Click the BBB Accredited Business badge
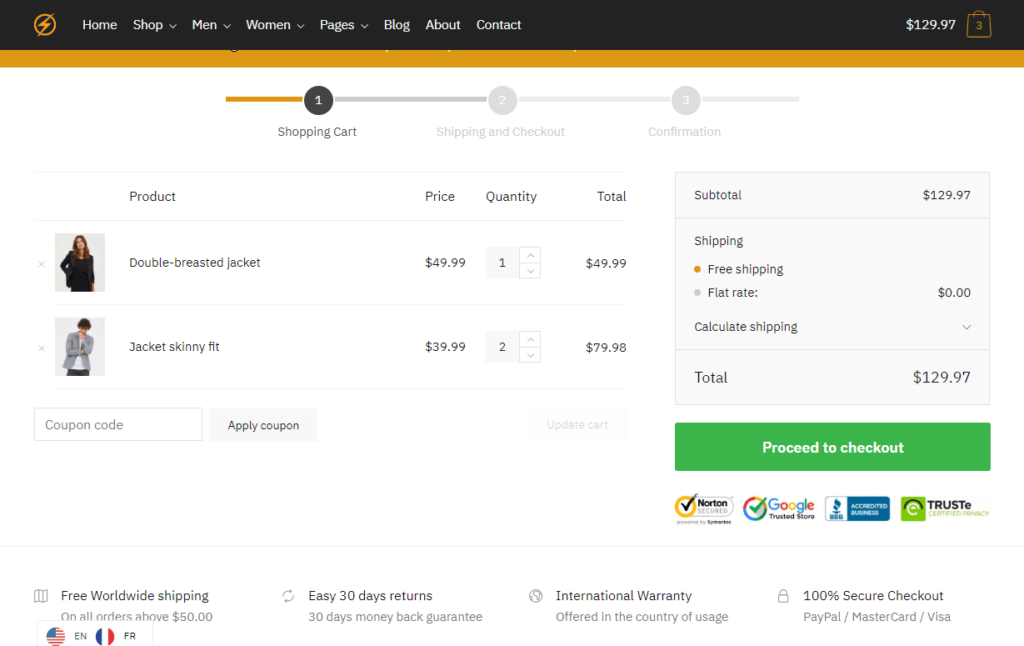The height and width of the screenshot is (646, 1024). 857,508
